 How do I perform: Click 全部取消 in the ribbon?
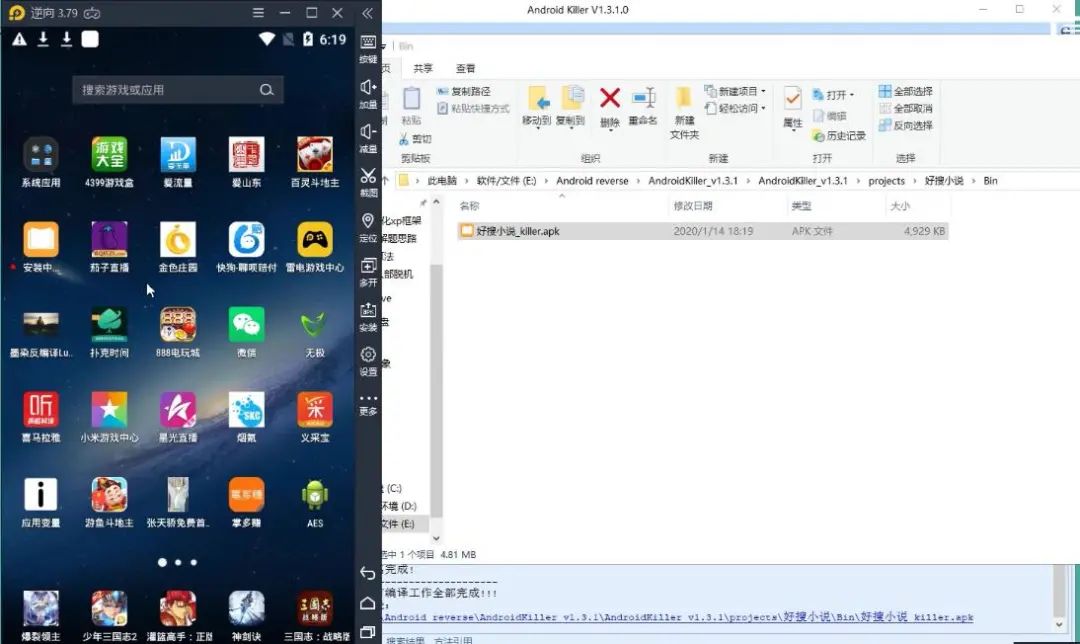tap(906, 108)
